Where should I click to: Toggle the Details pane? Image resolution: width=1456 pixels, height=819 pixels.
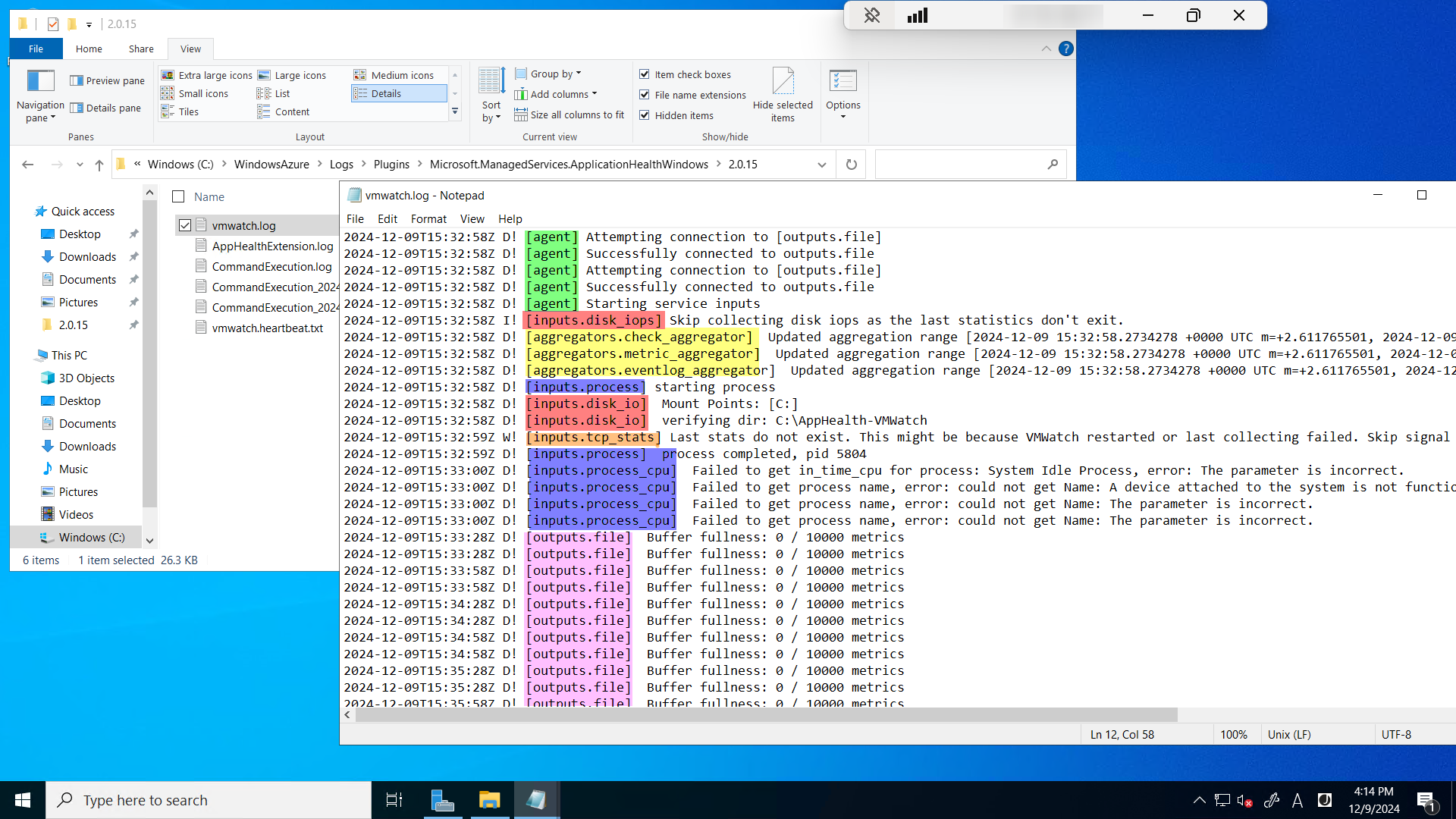click(x=105, y=108)
